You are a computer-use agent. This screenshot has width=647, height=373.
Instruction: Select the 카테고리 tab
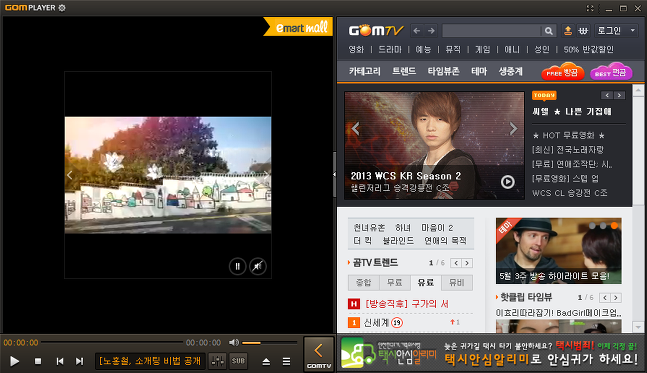click(x=364, y=71)
